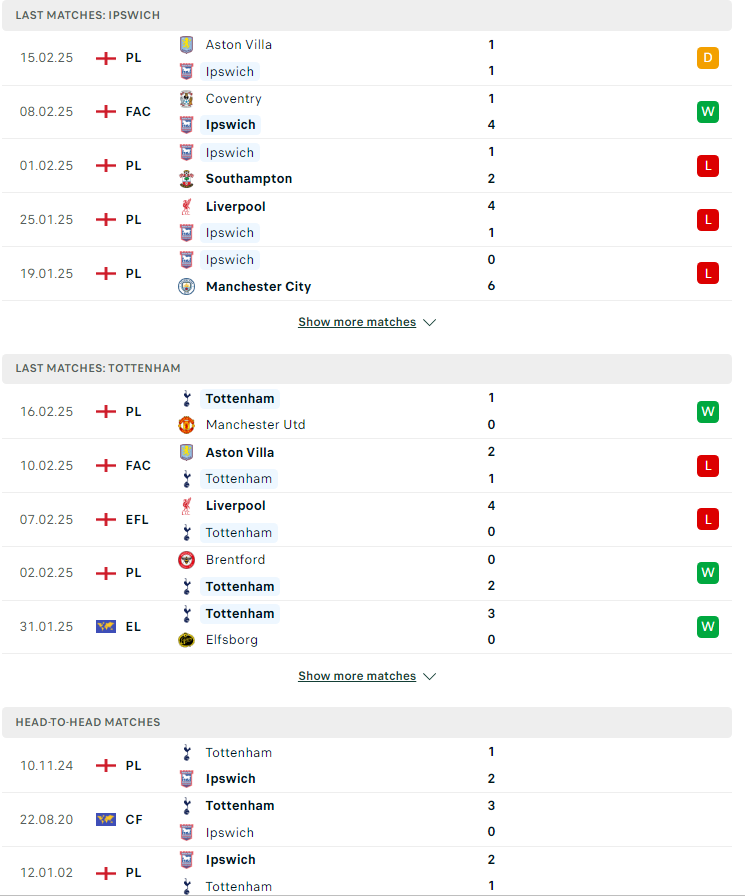Select the Head-to-Head Matches header
This screenshot has height=896, width=745.
tap(367, 722)
